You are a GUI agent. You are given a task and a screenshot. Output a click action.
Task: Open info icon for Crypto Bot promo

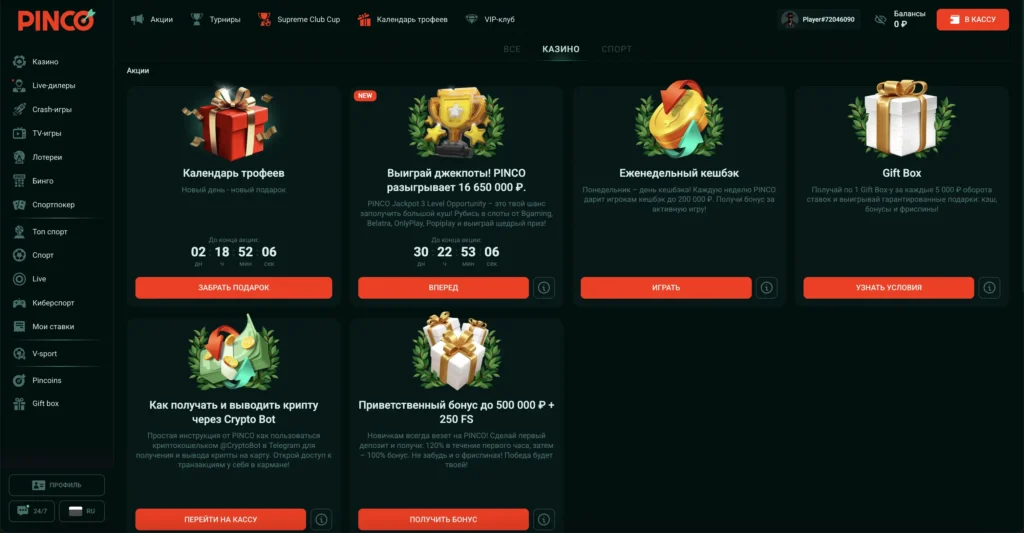(x=321, y=519)
